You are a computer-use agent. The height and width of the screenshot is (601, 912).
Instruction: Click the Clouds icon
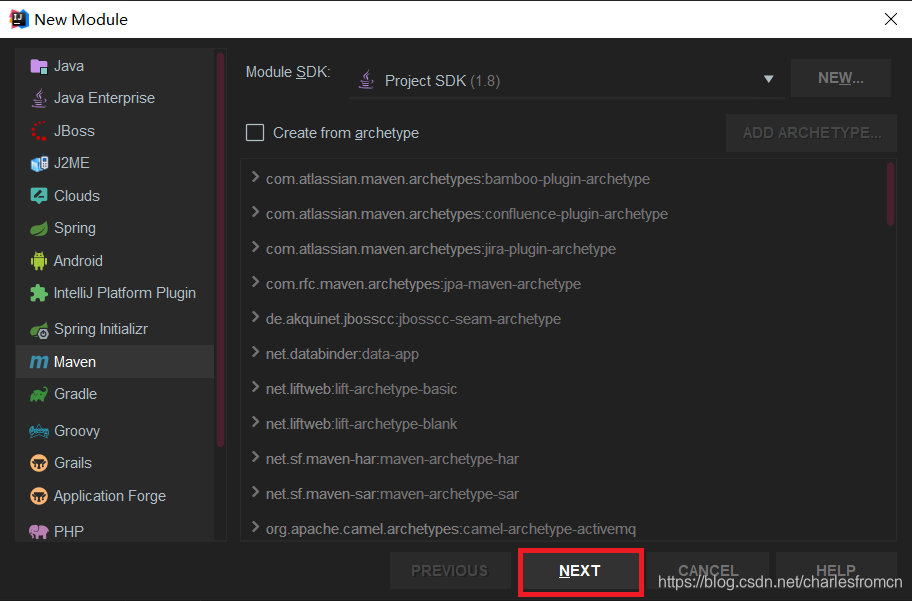click(x=39, y=196)
